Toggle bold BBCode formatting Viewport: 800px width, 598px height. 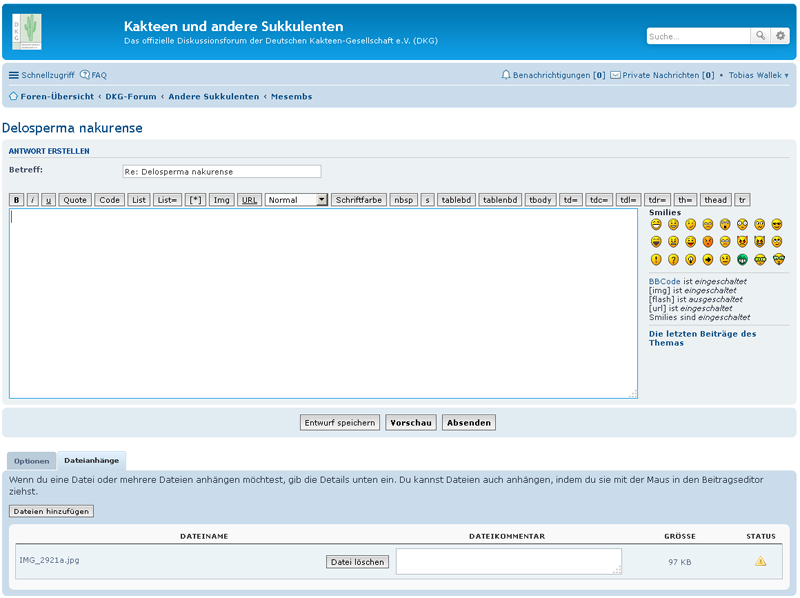(16, 200)
